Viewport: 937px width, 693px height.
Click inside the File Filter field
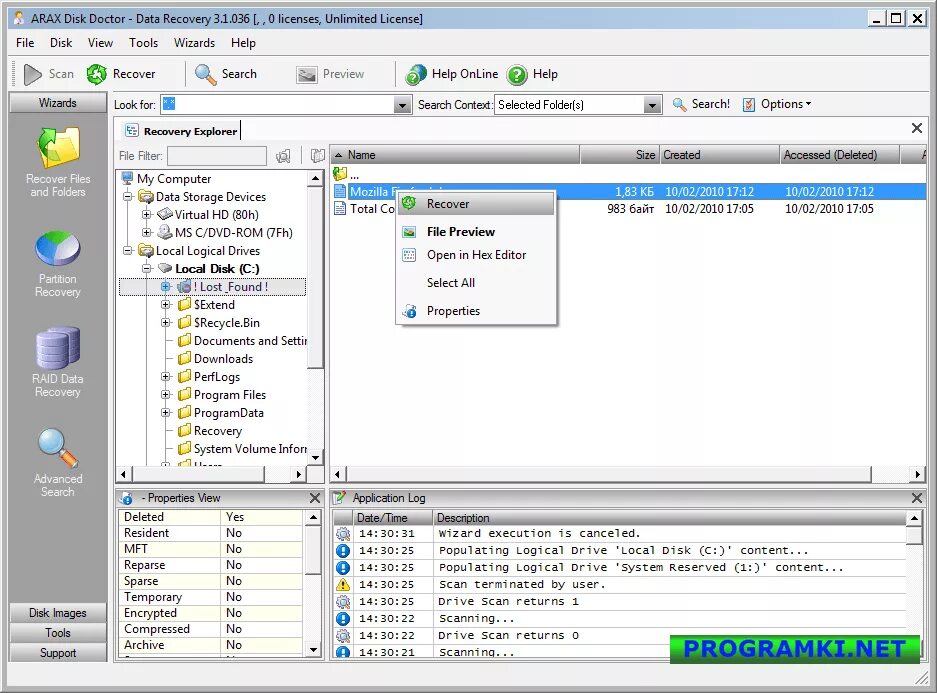click(x=217, y=156)
